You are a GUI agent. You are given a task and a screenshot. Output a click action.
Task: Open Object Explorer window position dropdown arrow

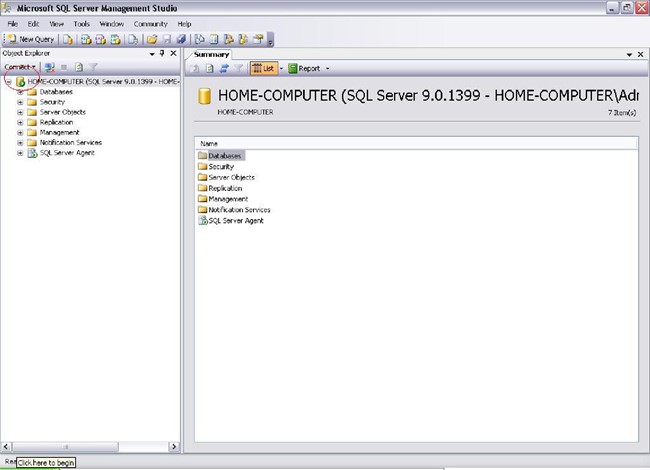click(152, 54)
